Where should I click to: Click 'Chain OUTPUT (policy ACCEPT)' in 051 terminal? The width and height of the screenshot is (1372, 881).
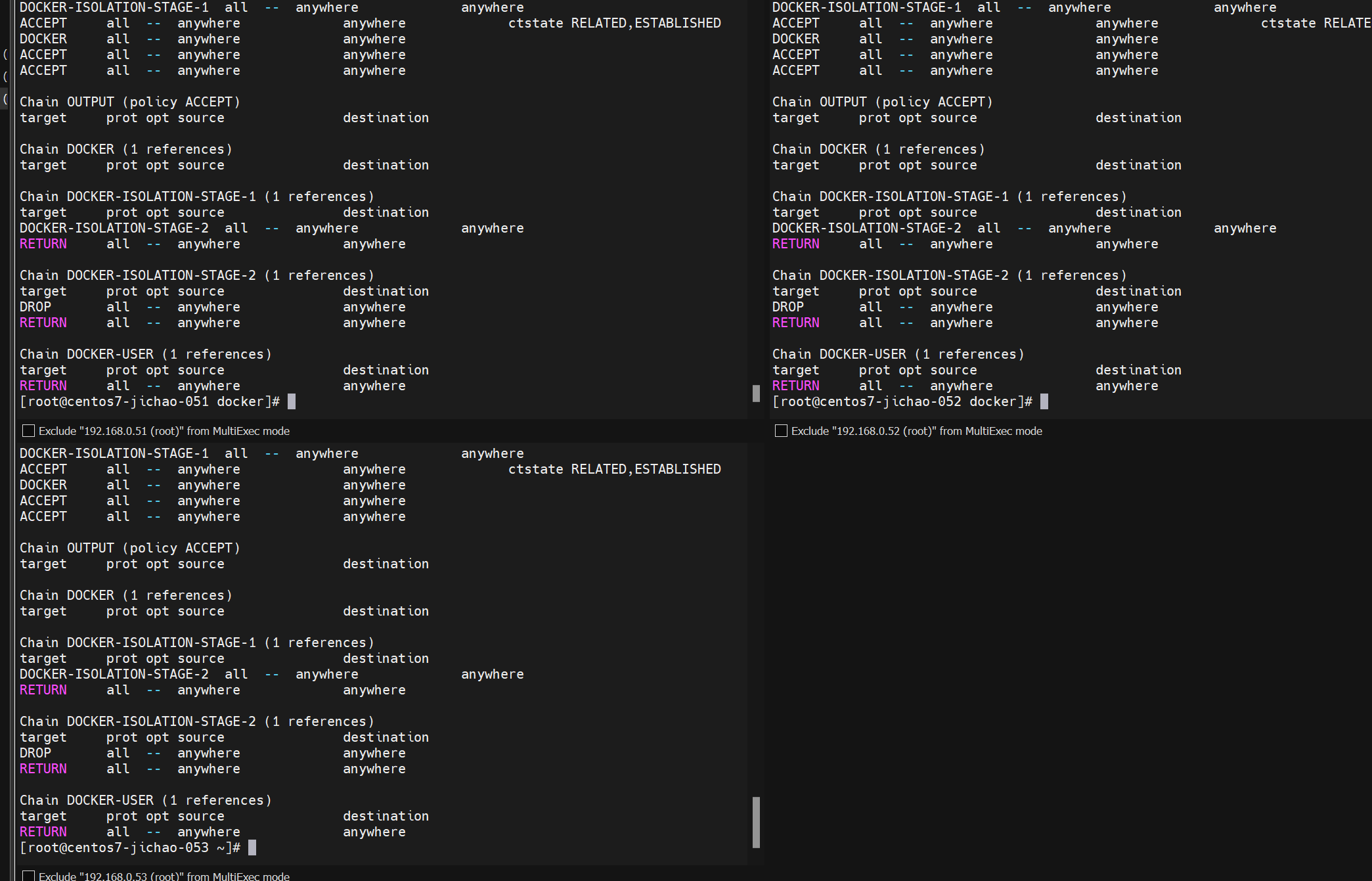click(130, 102)
